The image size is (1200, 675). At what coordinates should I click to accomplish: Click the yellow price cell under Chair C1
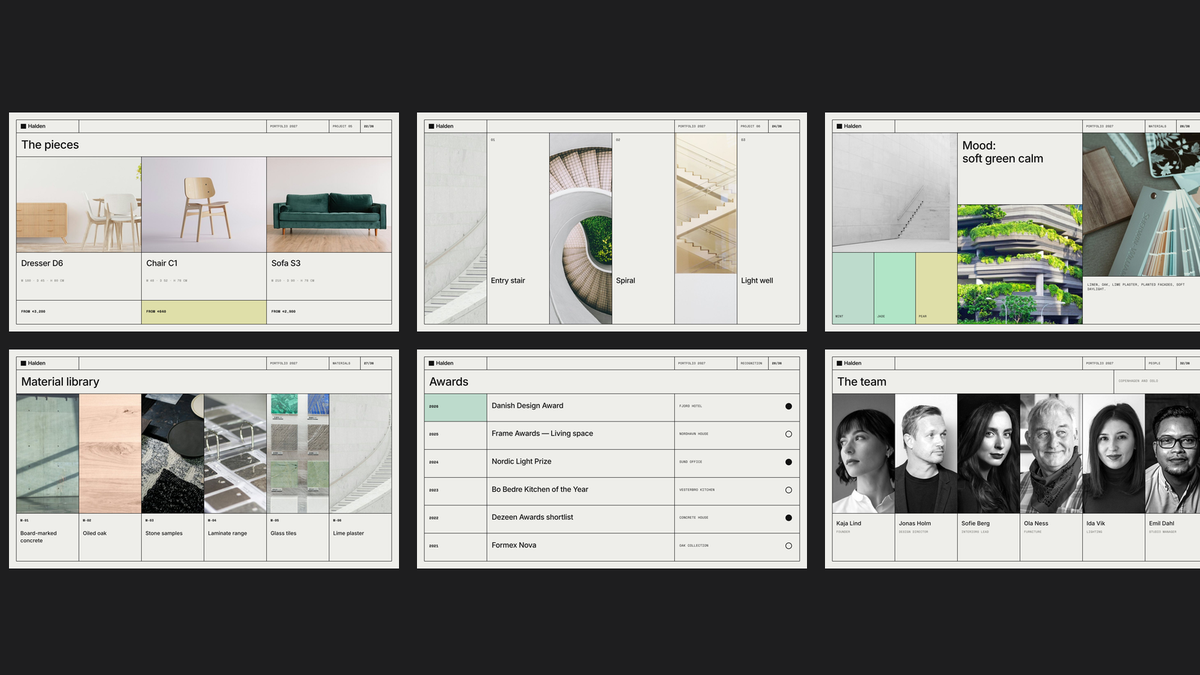click(204, 312)
